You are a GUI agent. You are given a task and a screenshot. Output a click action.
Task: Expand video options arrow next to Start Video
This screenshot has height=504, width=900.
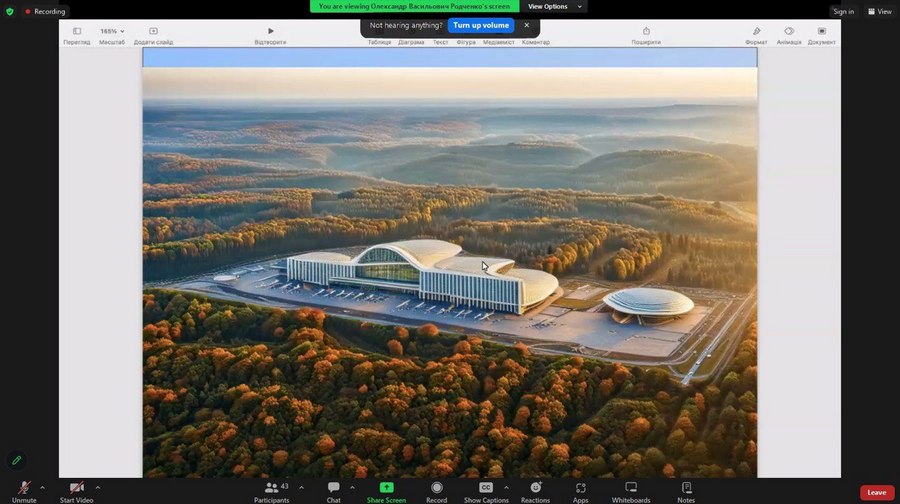tap(97, 487)
